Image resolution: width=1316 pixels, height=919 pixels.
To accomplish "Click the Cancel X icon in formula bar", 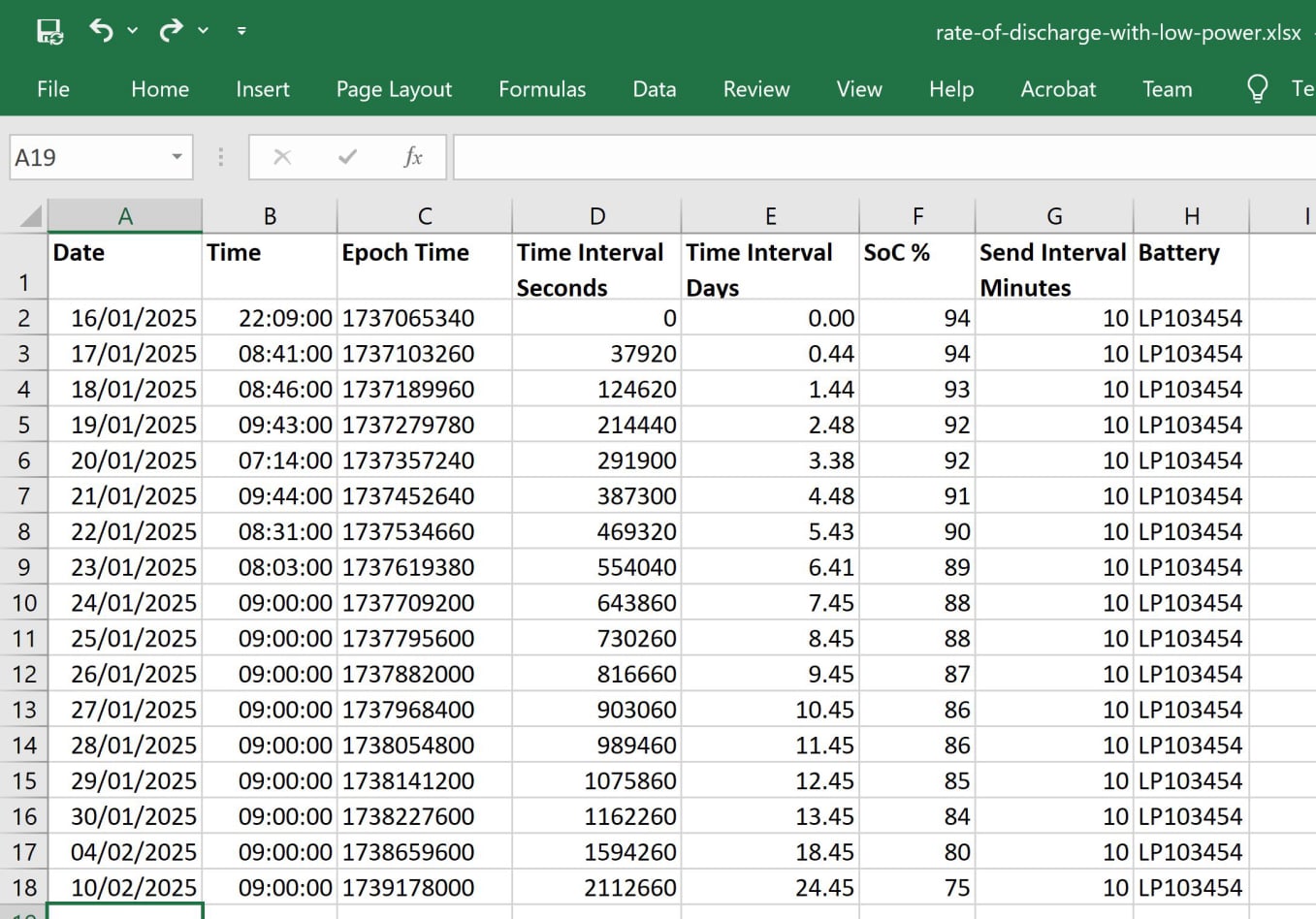I will [x=282, y=157].
